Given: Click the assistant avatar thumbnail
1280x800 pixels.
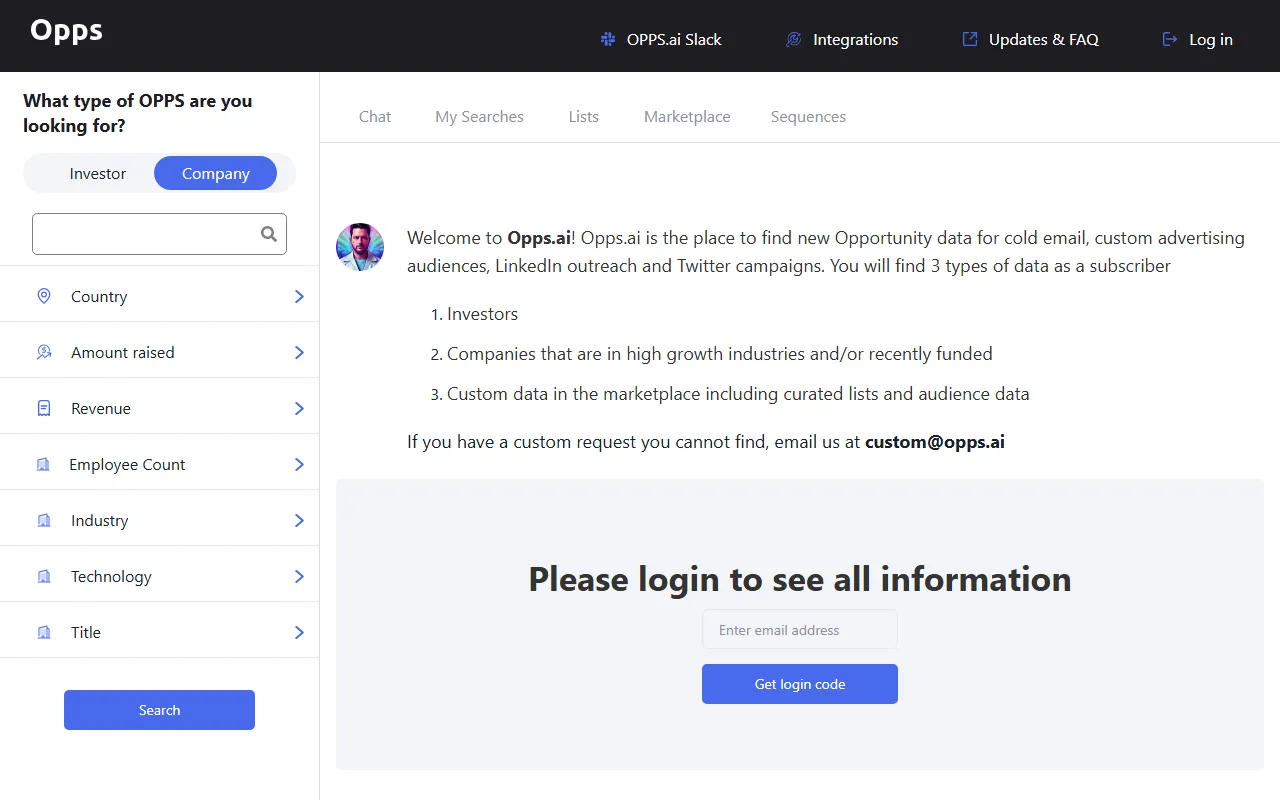Looking at the screenshot, I should pyautogui.click(x=360, y=247).
